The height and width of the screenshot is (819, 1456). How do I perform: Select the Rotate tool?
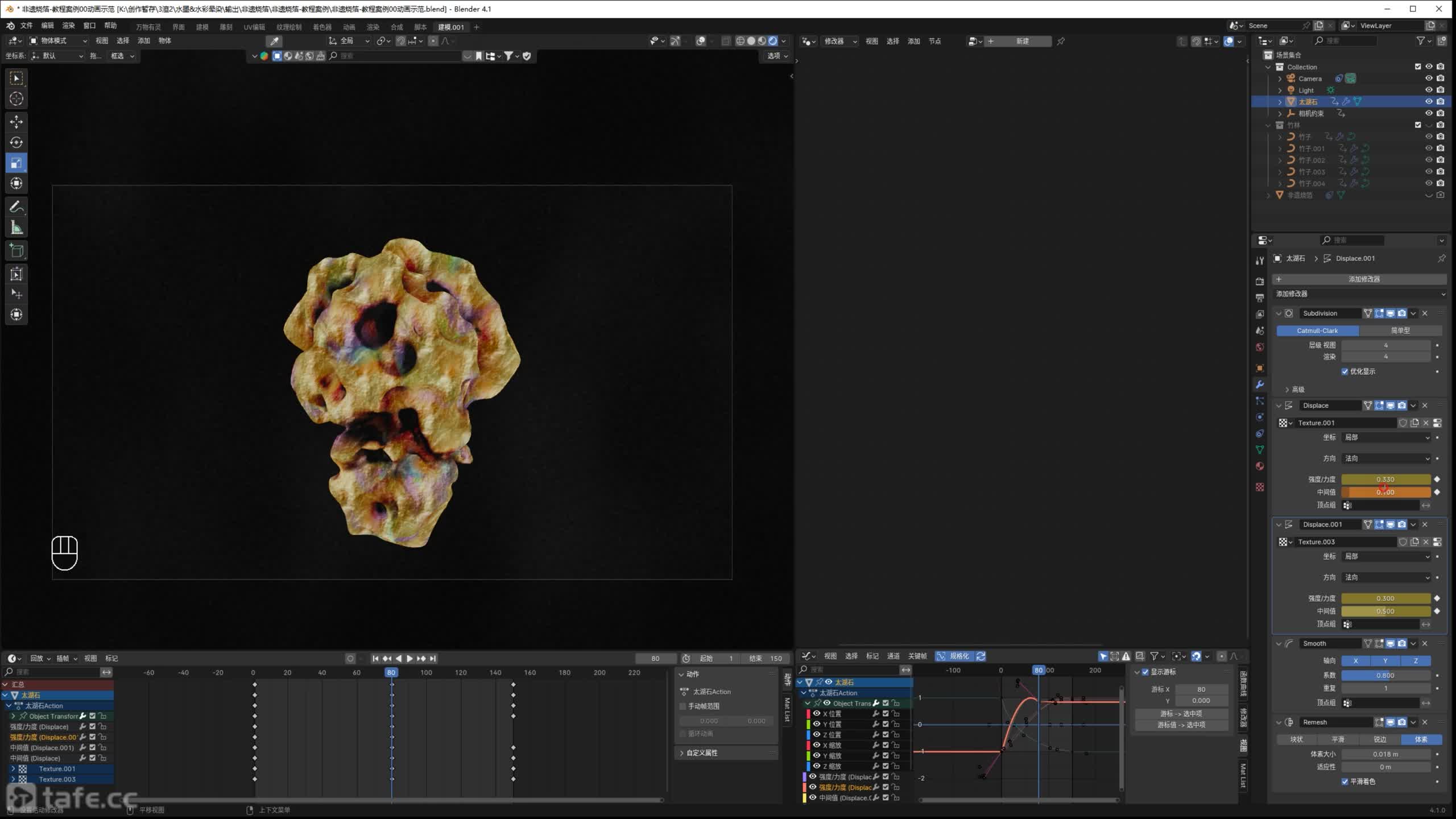16,142
